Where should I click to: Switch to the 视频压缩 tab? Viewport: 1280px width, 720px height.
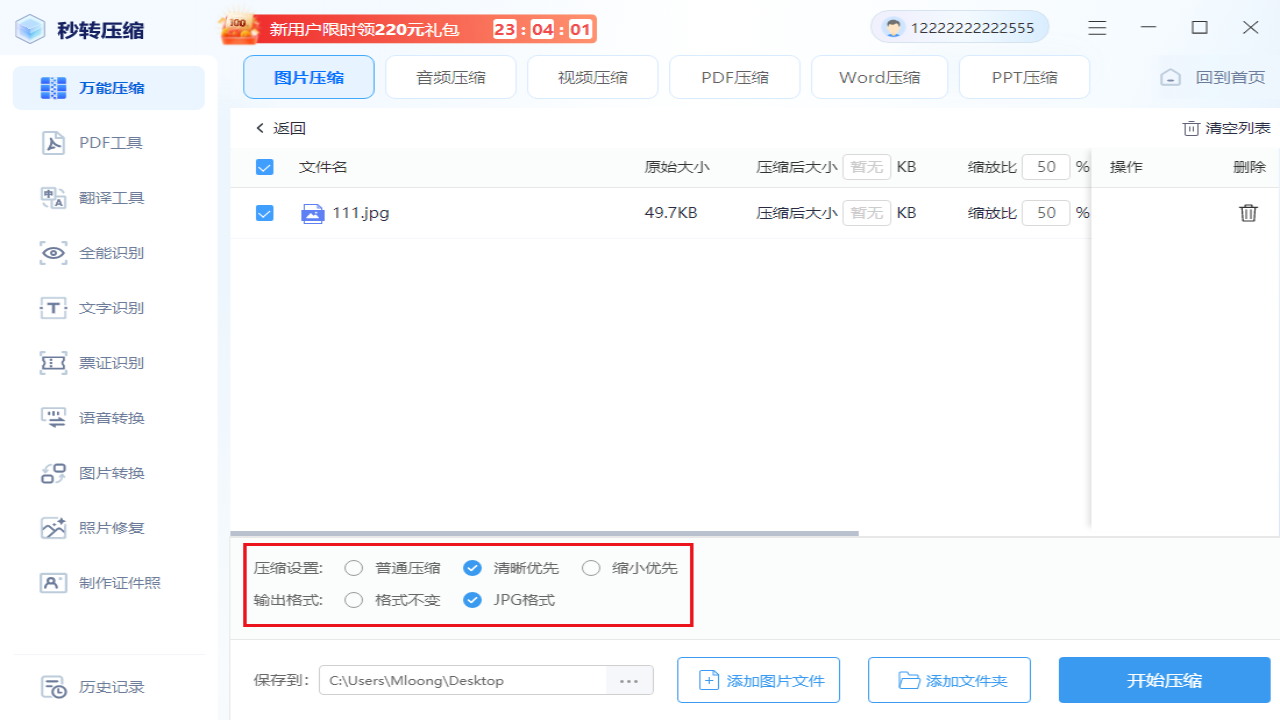[x=592, y=76]
